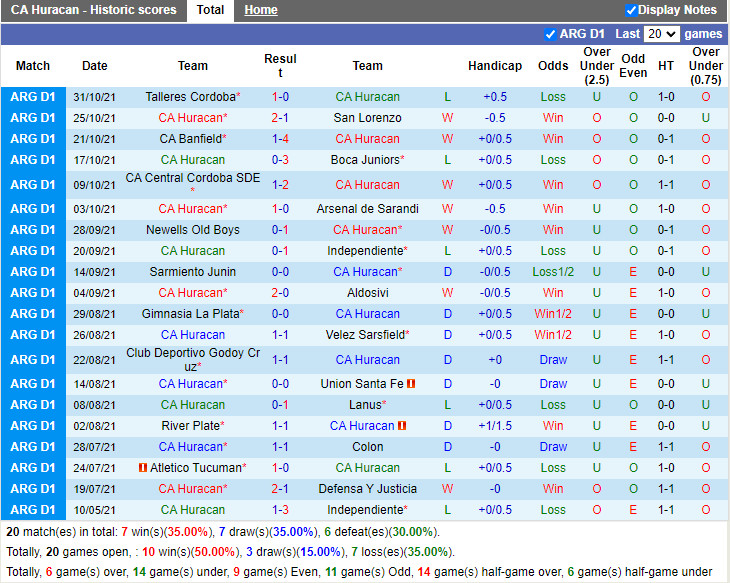Screen dimensions: 730x583
Task: View the 0-3 score against Boca Juniors
Action: (x=281, y=160)
